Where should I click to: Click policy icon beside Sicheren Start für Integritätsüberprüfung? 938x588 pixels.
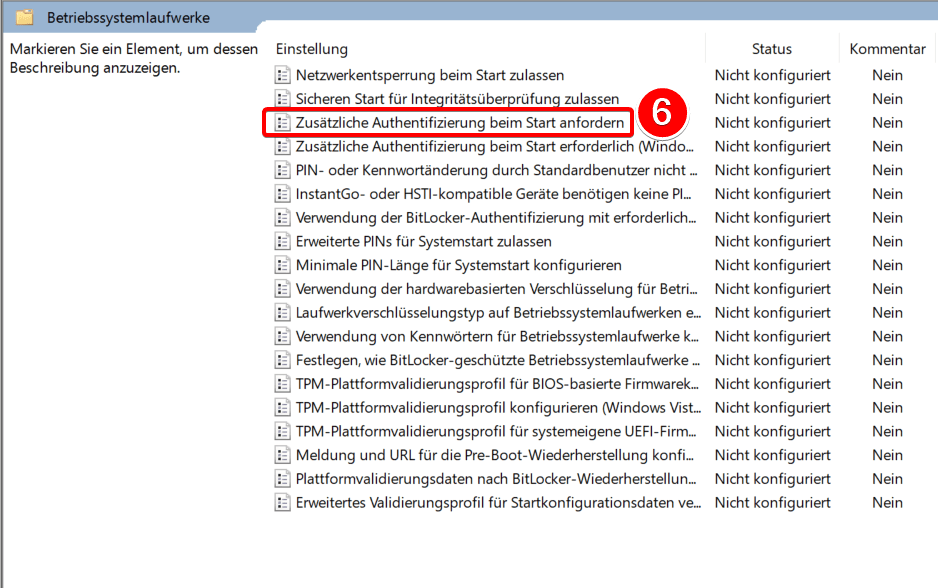click(x=282, y=99)
